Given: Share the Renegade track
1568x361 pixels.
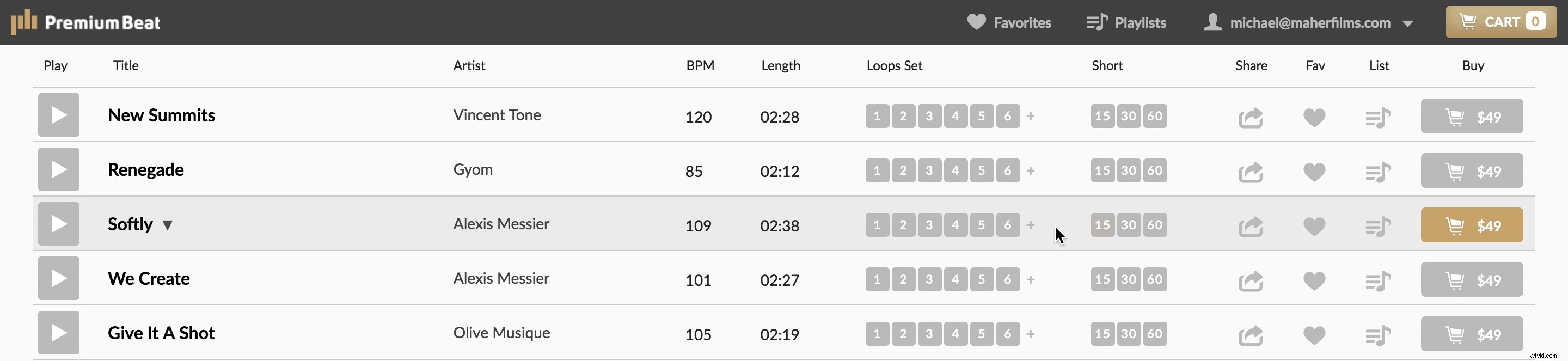Looking at the screenshot, I should (x=1250, y=172).
